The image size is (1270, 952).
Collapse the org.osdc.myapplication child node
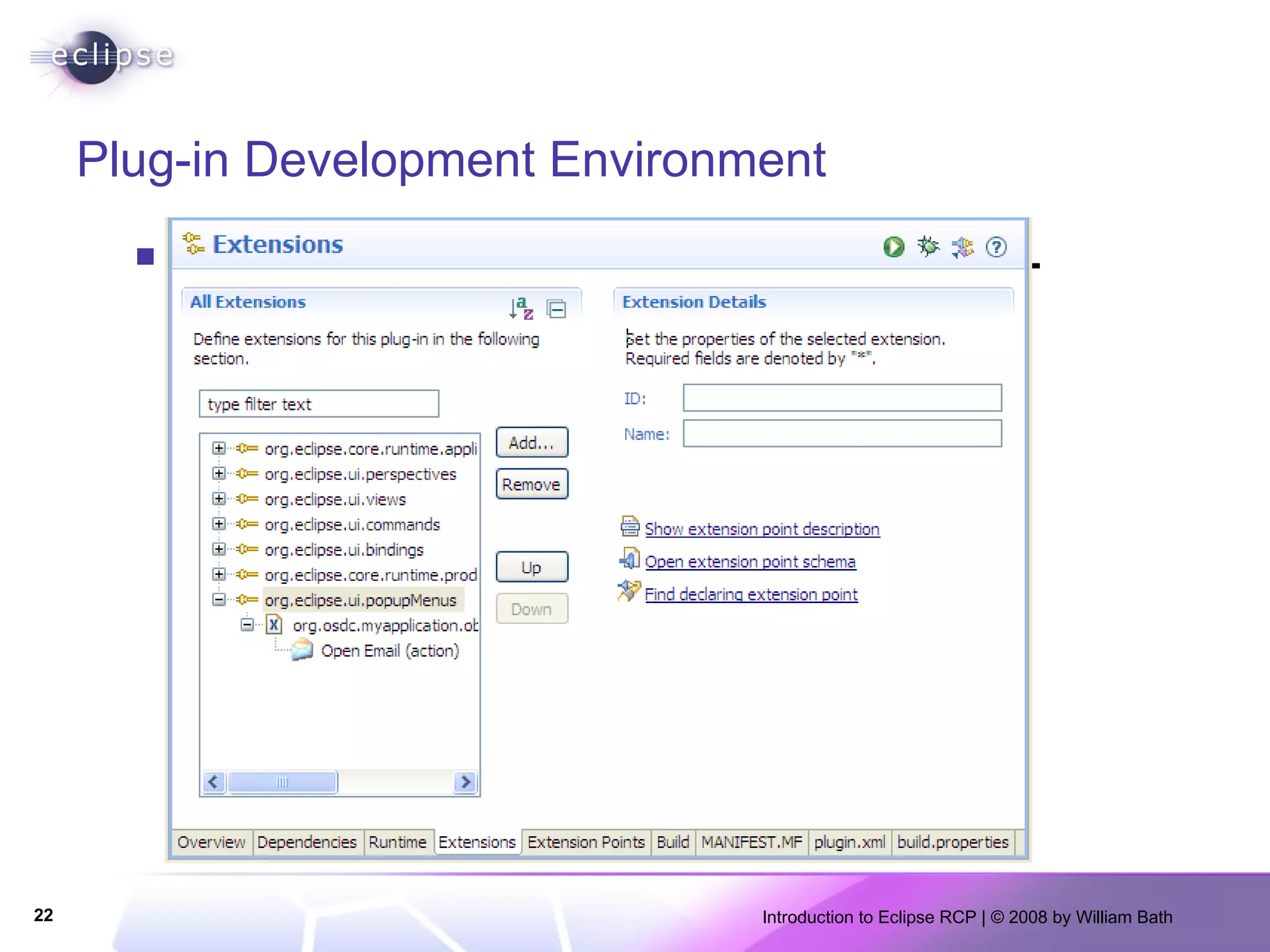[x=247, y=625]
